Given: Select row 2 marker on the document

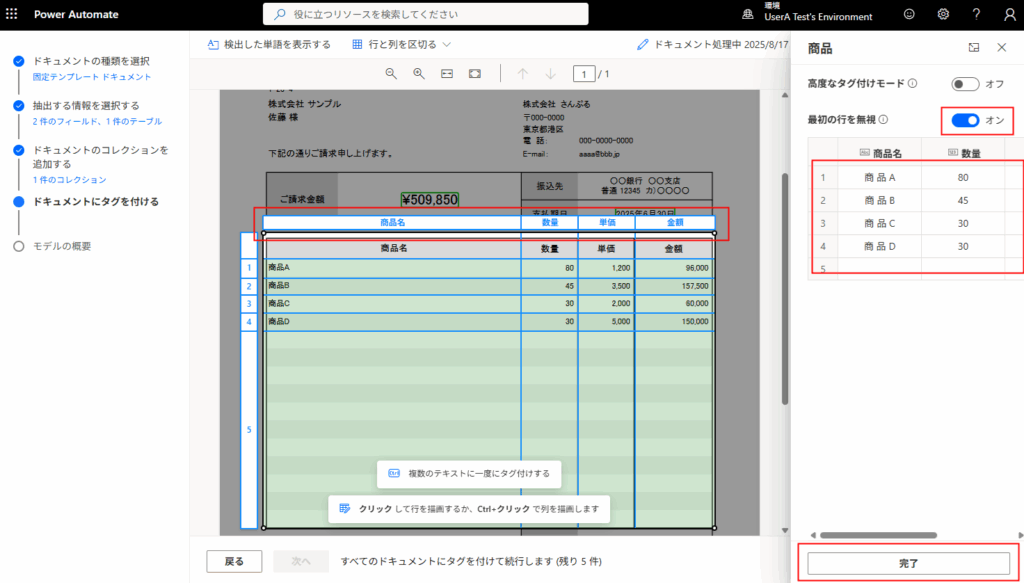Looking at the screenshot, I should tap(249, 286).
